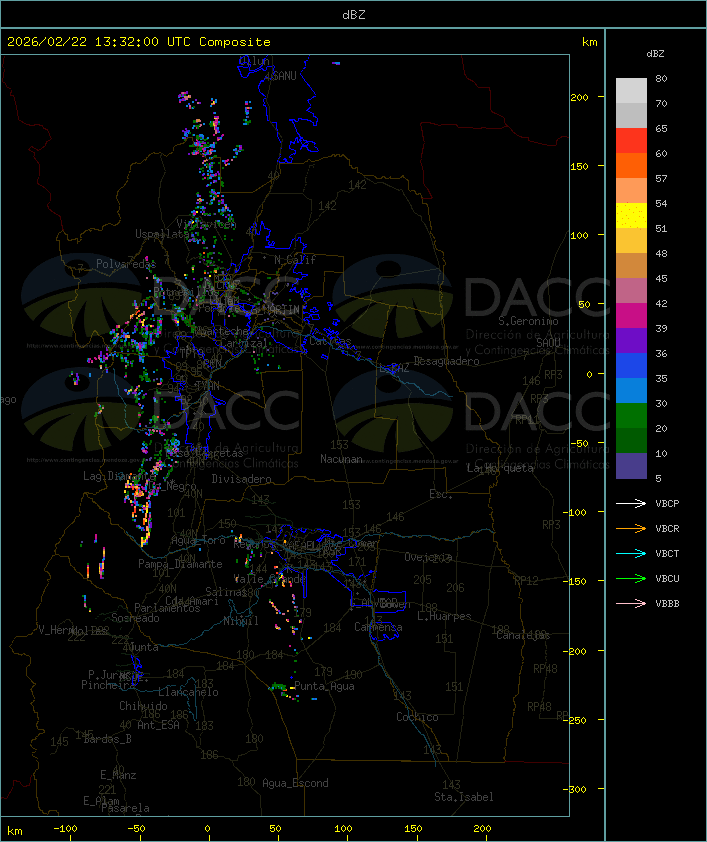Pick the red 65-60 dBZ swatch
Image resolution: width=707 pixels, height=842 pixels.
point(631,141)
